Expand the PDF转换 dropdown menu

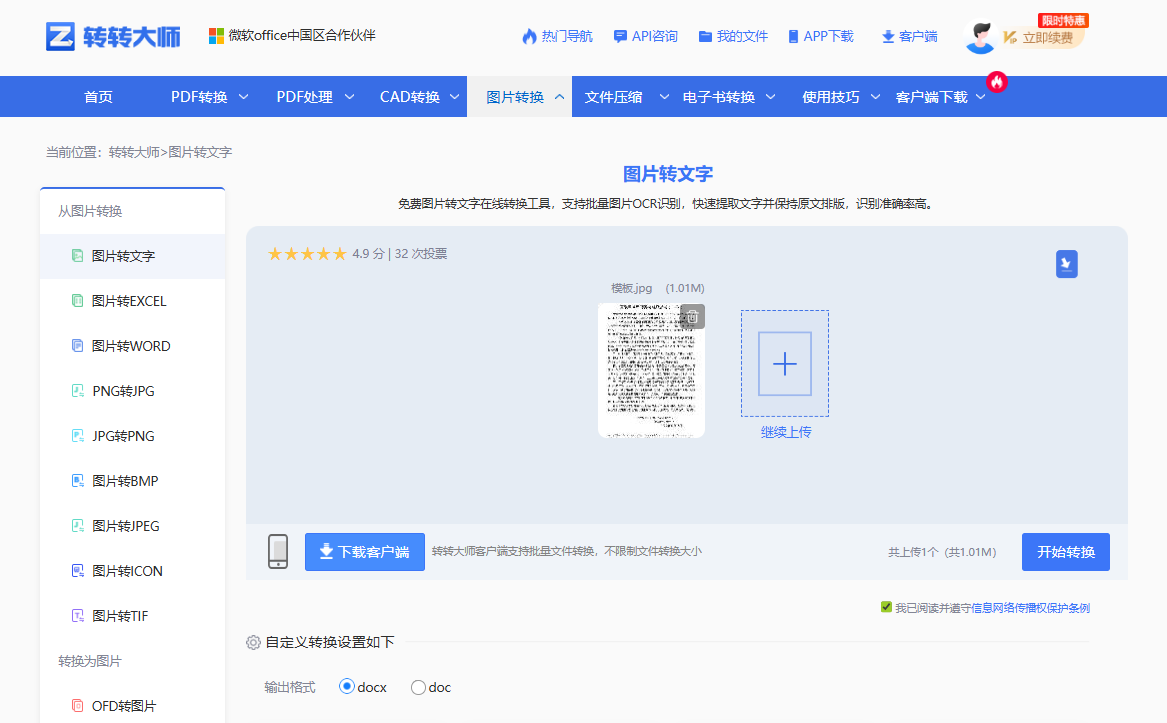point(199,96)
